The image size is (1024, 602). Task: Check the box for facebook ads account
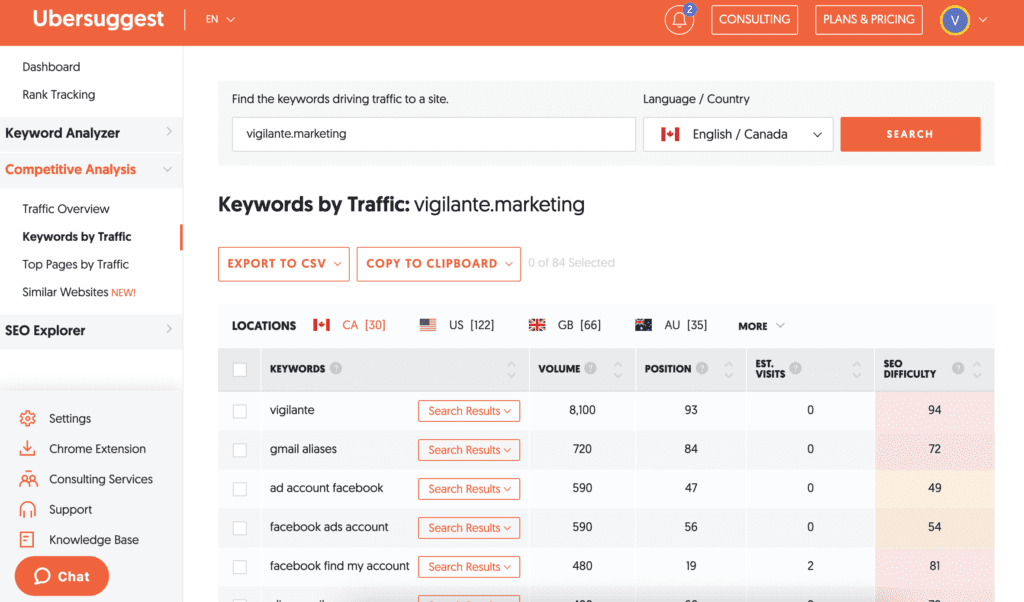[240, 528]
